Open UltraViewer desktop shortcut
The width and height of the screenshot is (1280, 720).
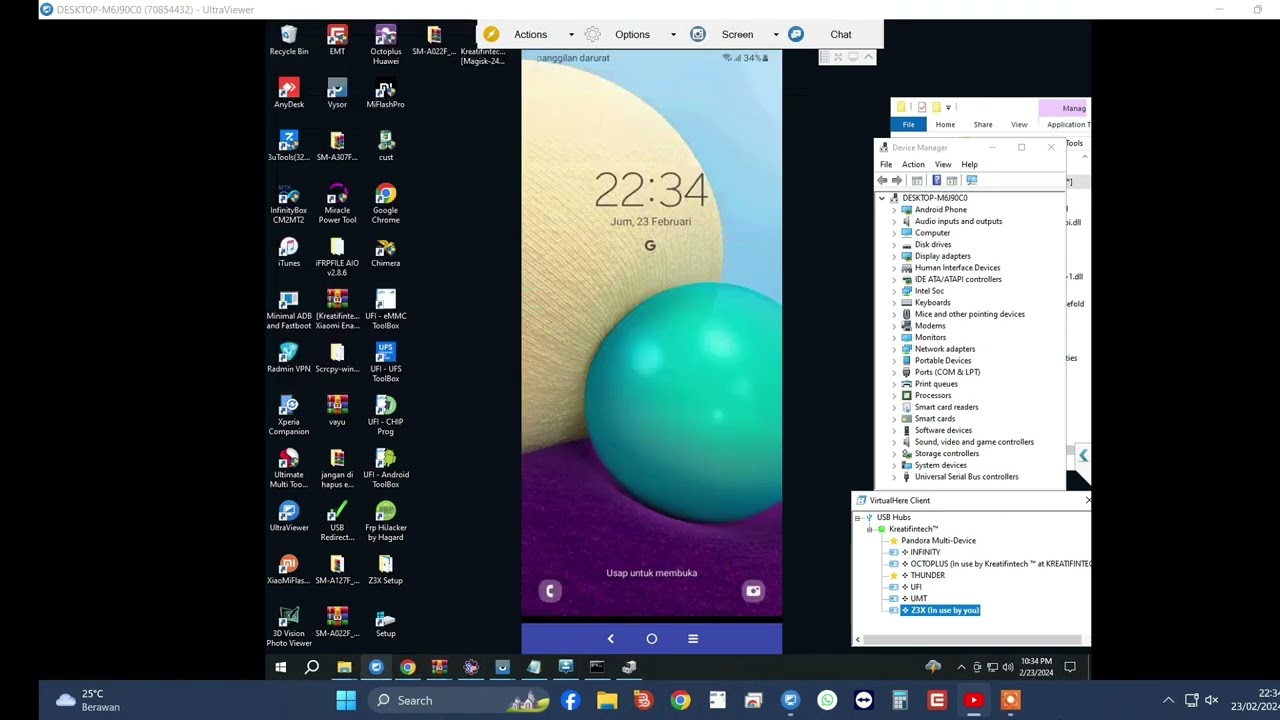pyautogui.click(x=288, y=518)
